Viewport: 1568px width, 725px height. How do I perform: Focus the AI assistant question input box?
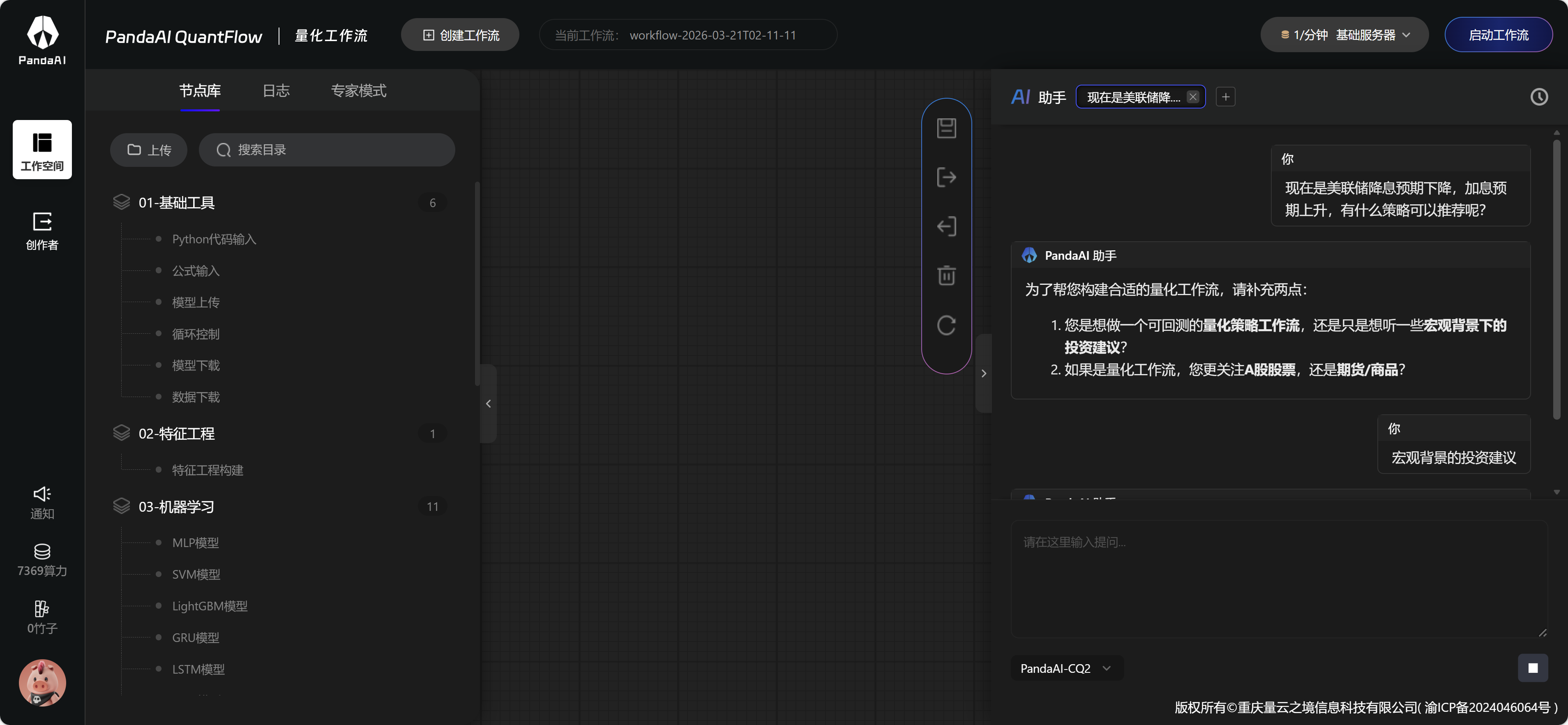pyautogui.click(x=1279, y=578)
